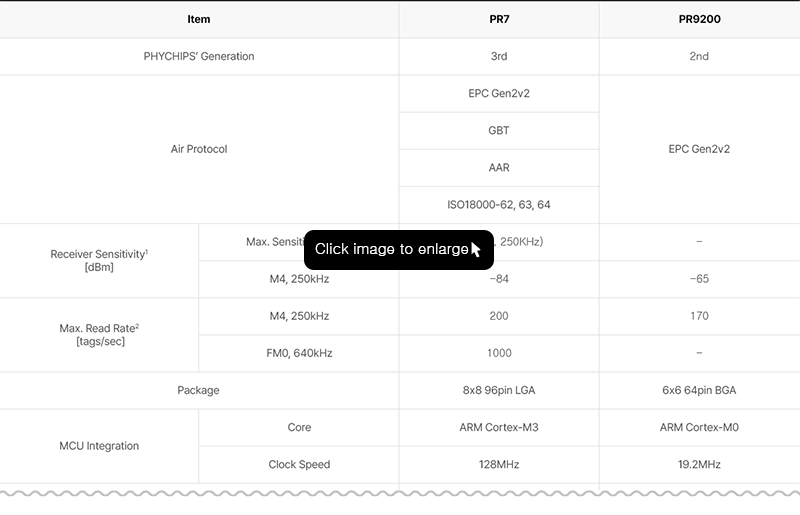Click the -65 sensitivity value

click(699, 279)
